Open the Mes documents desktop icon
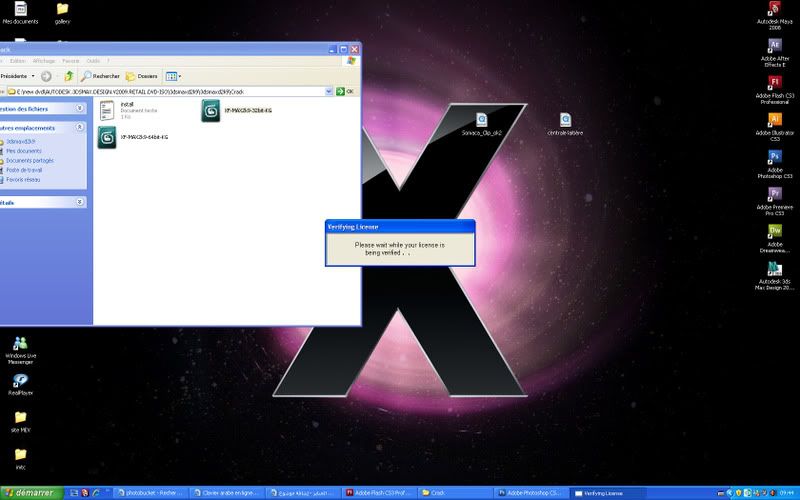Screen dimensions: 800x500 20,13
